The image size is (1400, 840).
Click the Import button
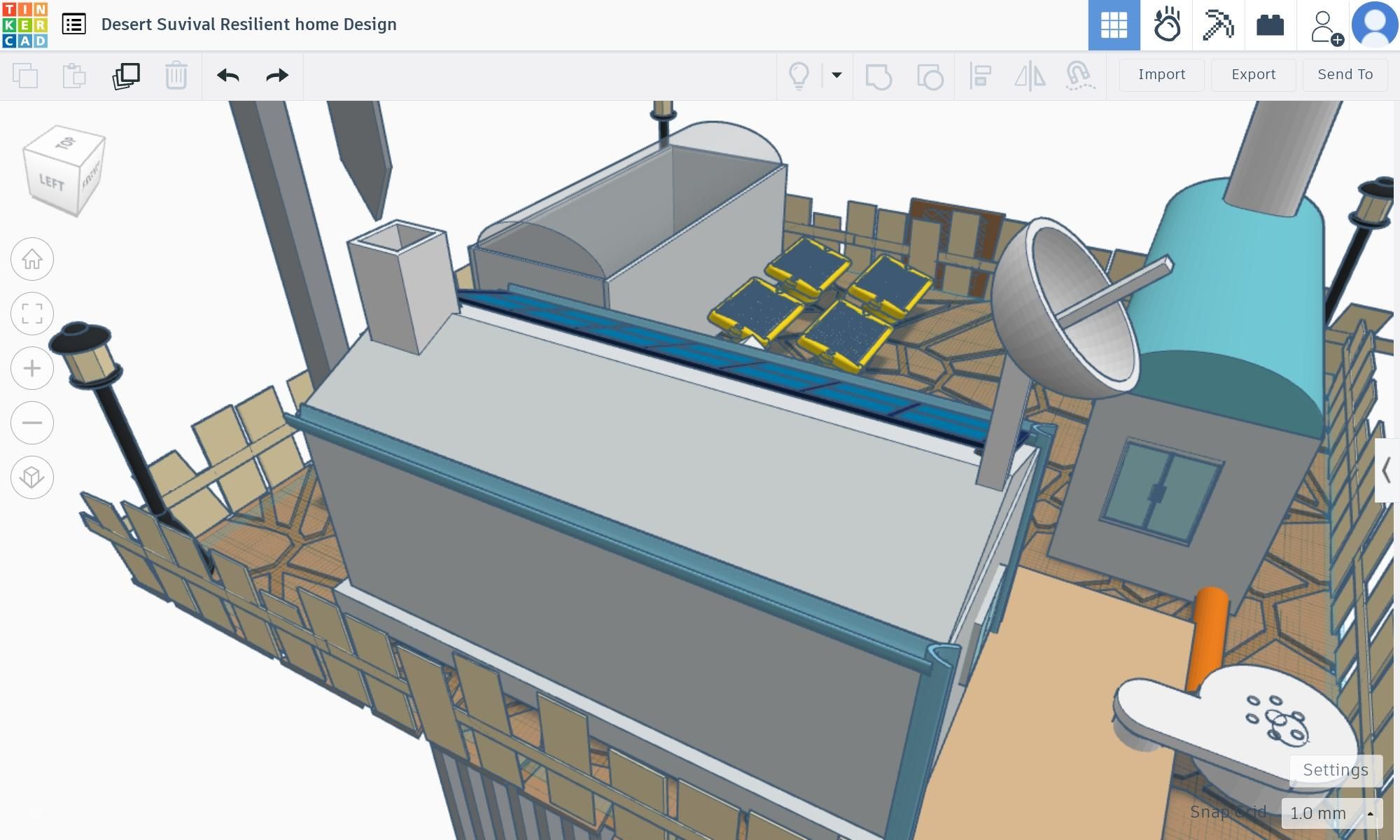tap(1161, 74)
